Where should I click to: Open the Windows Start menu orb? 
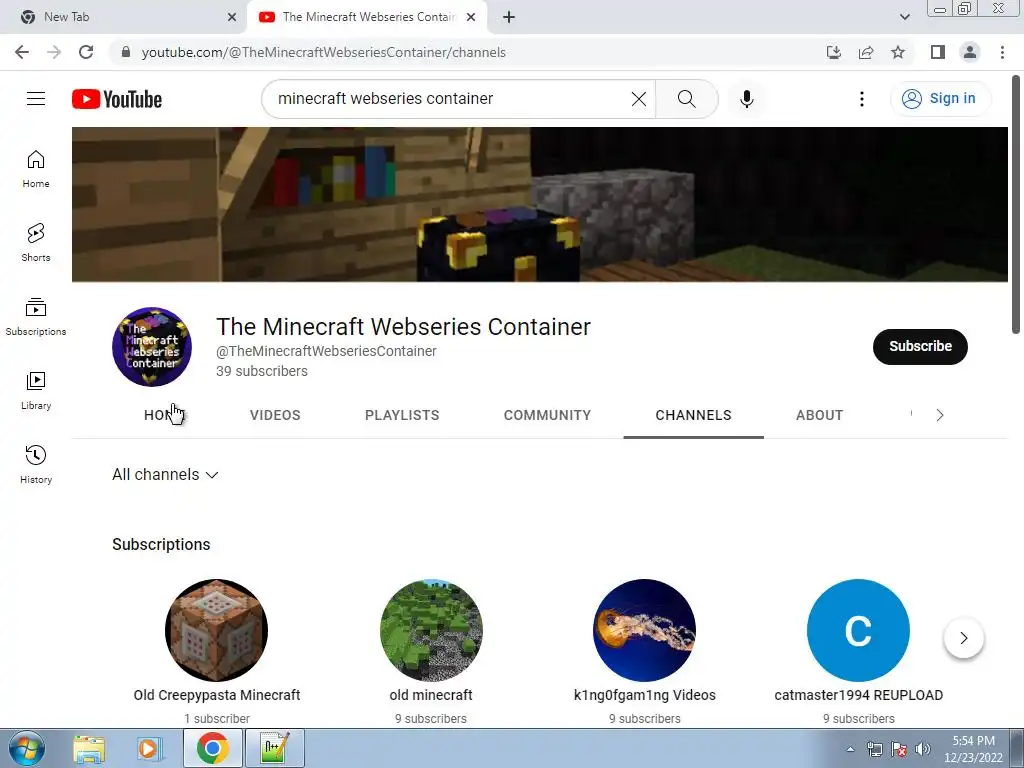(27, 748)
